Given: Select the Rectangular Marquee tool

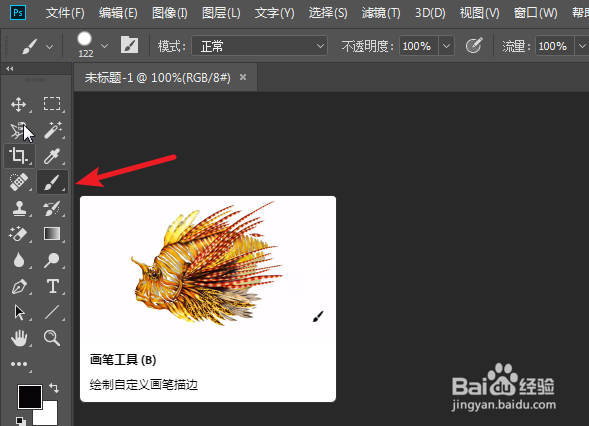Looking at the screenshot, I should [x=51, y=104].
